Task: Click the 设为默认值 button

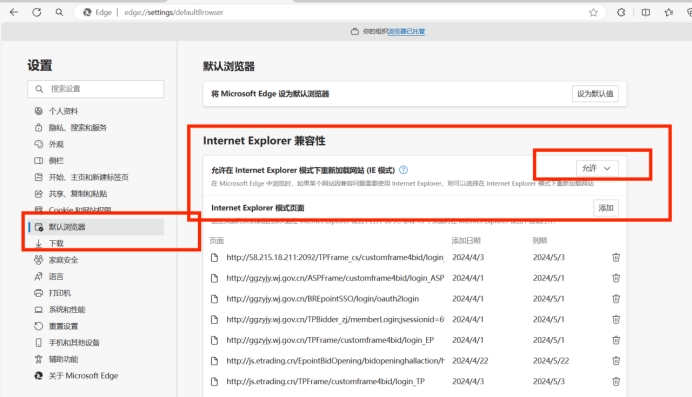Action: pos(595,94)
